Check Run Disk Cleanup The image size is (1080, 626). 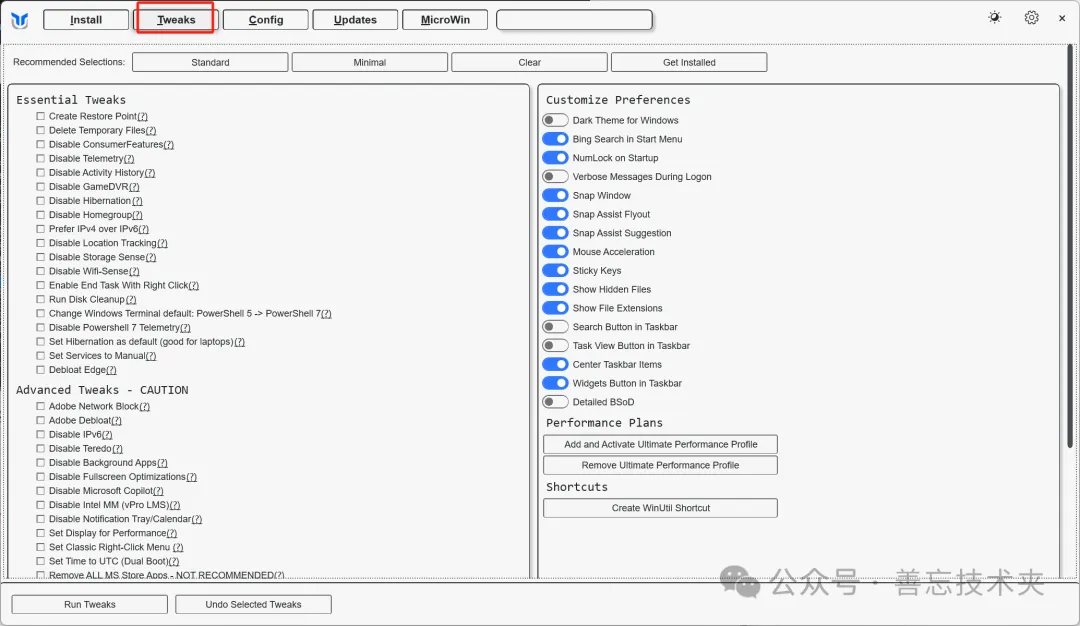point(41,300)
